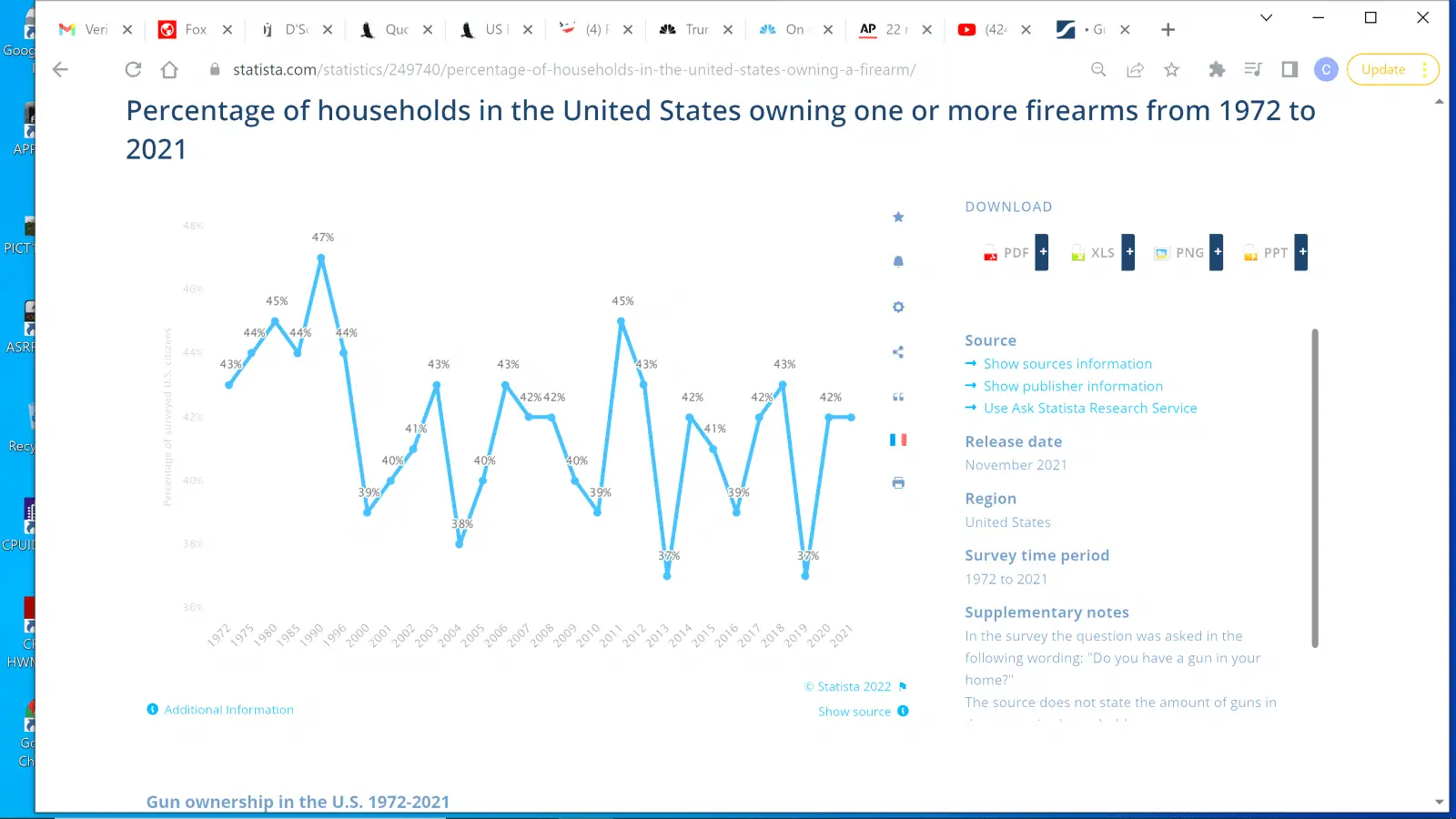Click the share icon beside the chart
Viewport: 1456px width, 819px height.
[898, 352]
